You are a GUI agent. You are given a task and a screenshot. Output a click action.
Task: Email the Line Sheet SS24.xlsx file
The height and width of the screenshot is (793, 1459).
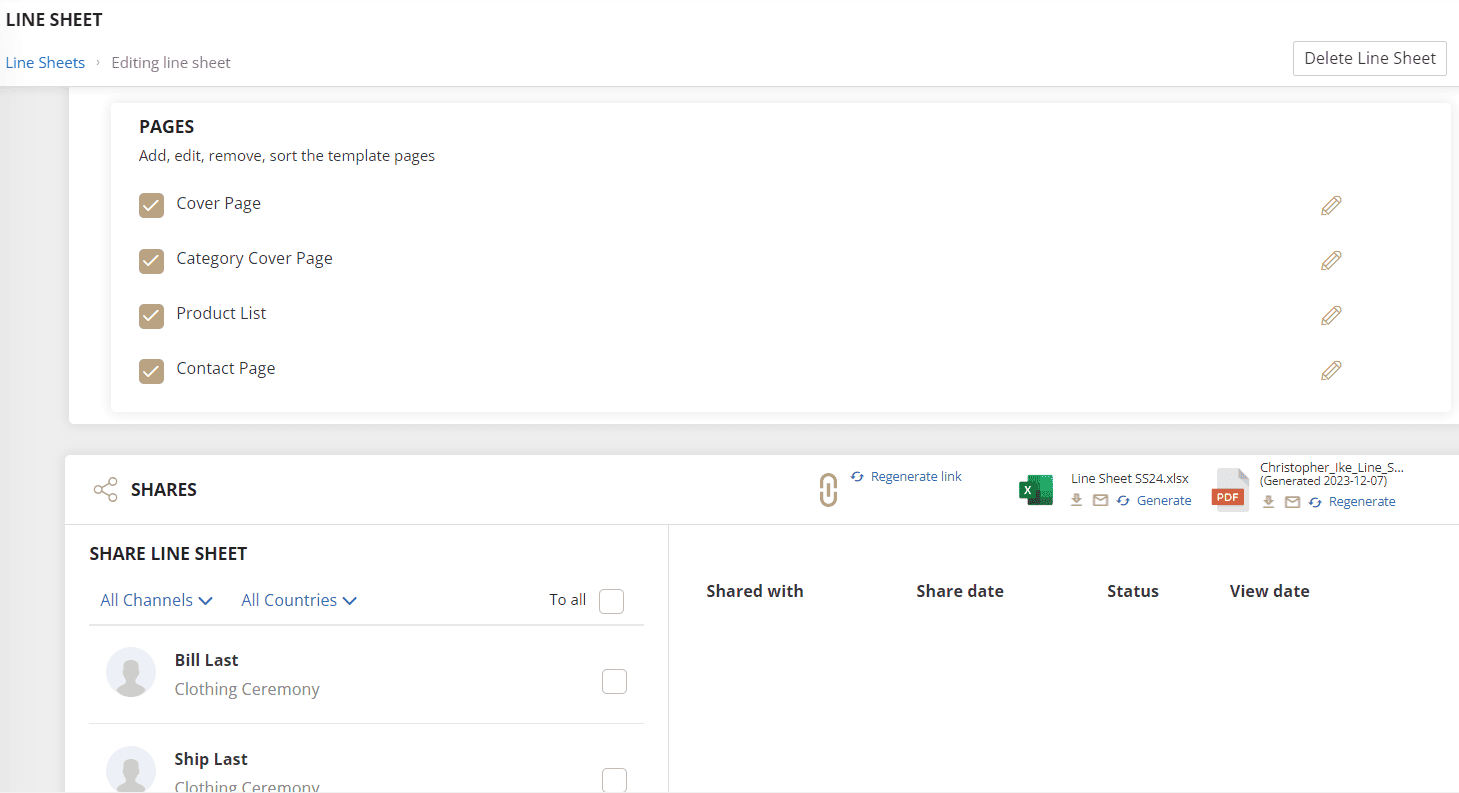click(1100, 500)
